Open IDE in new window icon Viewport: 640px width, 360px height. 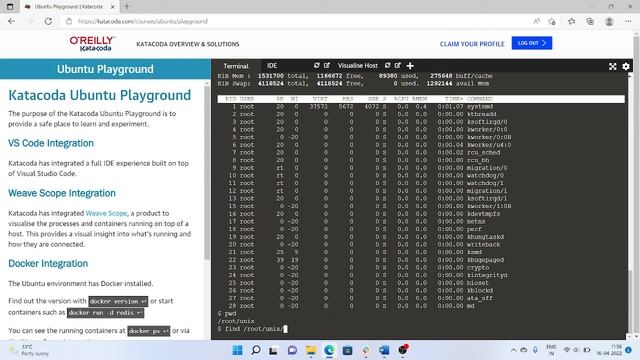pos(327,65)
